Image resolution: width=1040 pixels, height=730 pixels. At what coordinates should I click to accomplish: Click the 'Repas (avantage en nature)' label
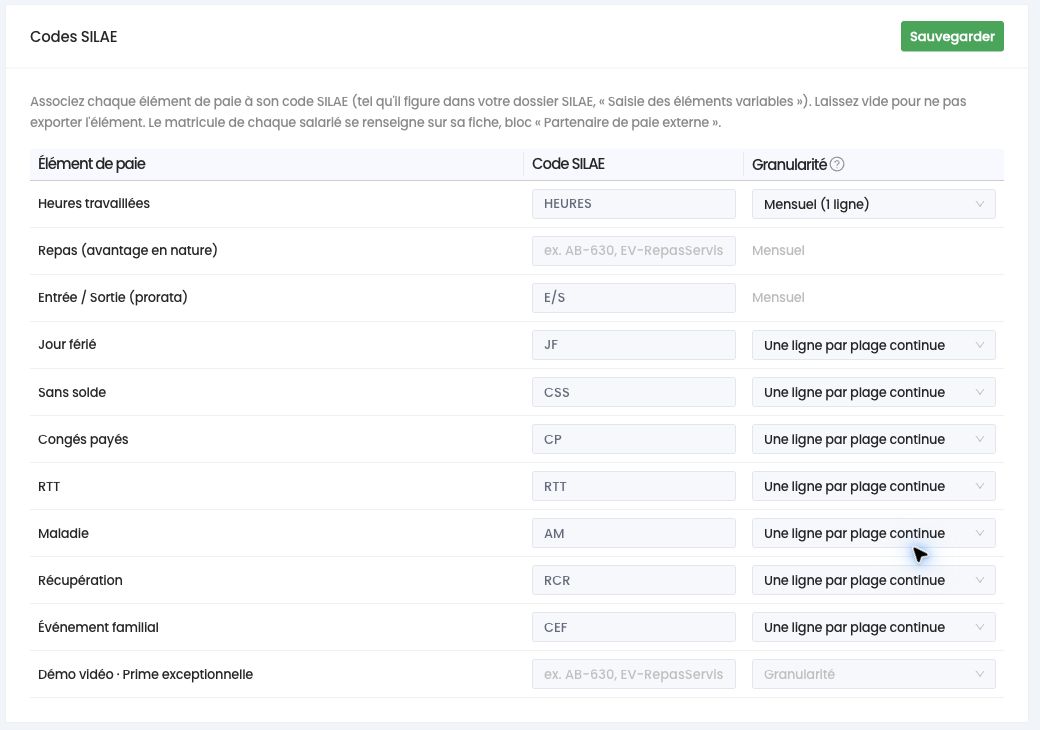[127, 251]
